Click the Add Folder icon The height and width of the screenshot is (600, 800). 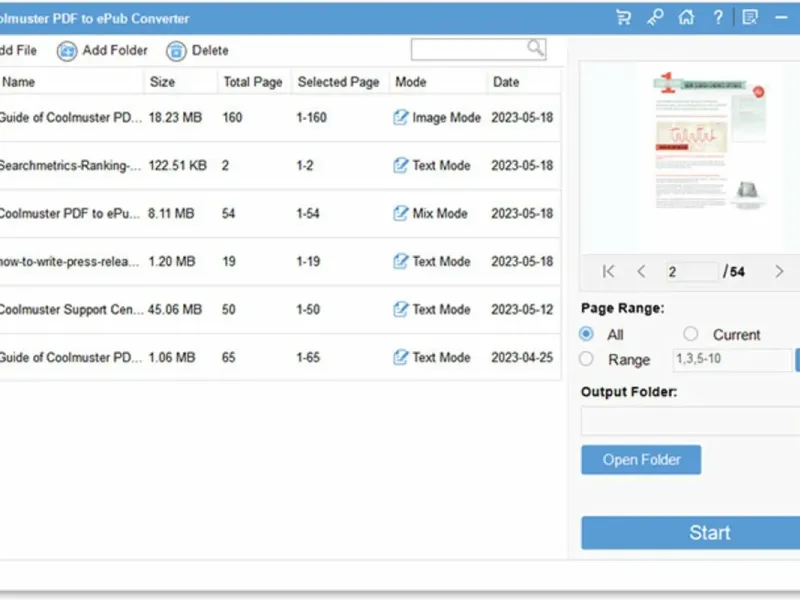[67, 51]
